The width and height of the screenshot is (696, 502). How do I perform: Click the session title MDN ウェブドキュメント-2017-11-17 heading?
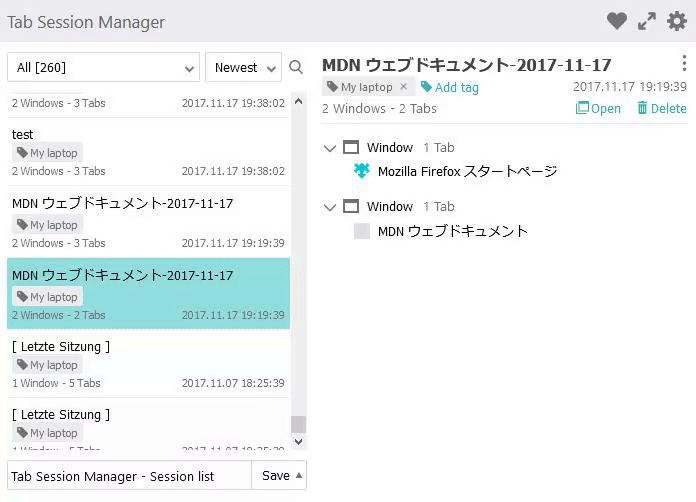(467, 65)
